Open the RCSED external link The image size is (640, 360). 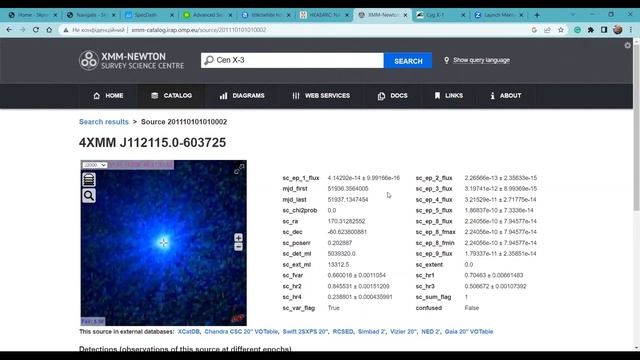(343, 331)
